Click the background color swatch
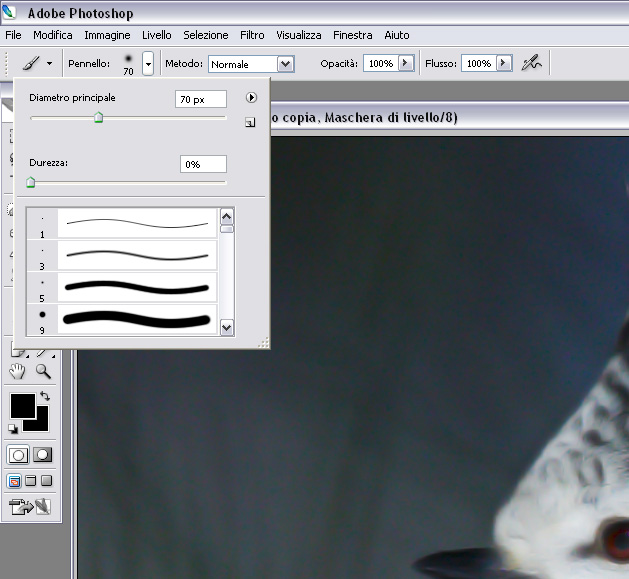629x579 pixels. tap(42, 424)
